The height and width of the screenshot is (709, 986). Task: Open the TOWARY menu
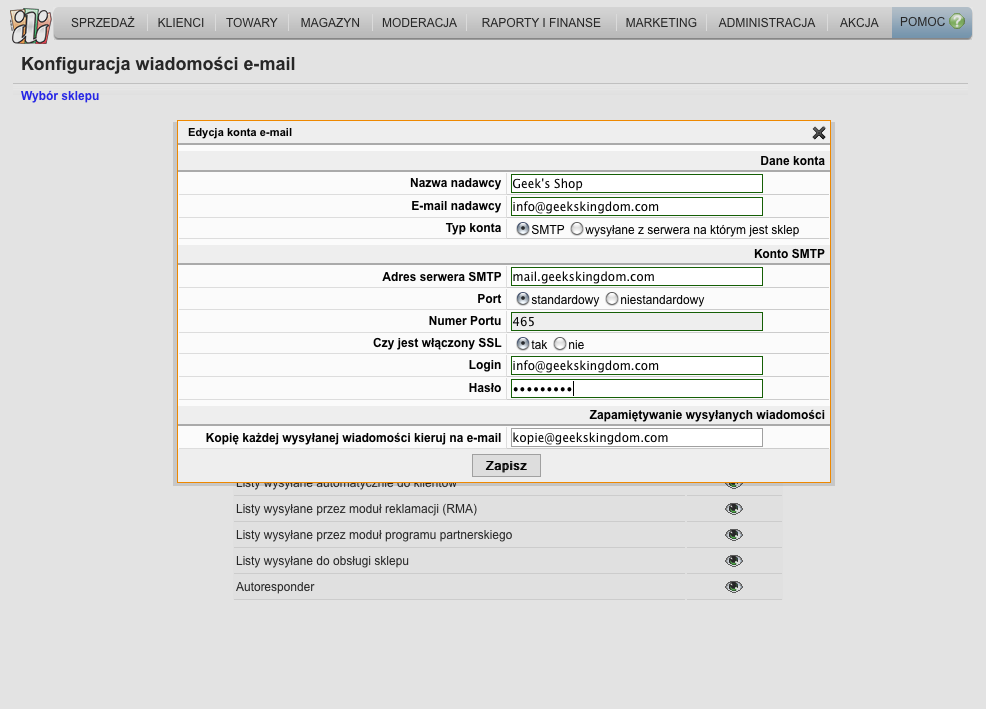point(252,23)
